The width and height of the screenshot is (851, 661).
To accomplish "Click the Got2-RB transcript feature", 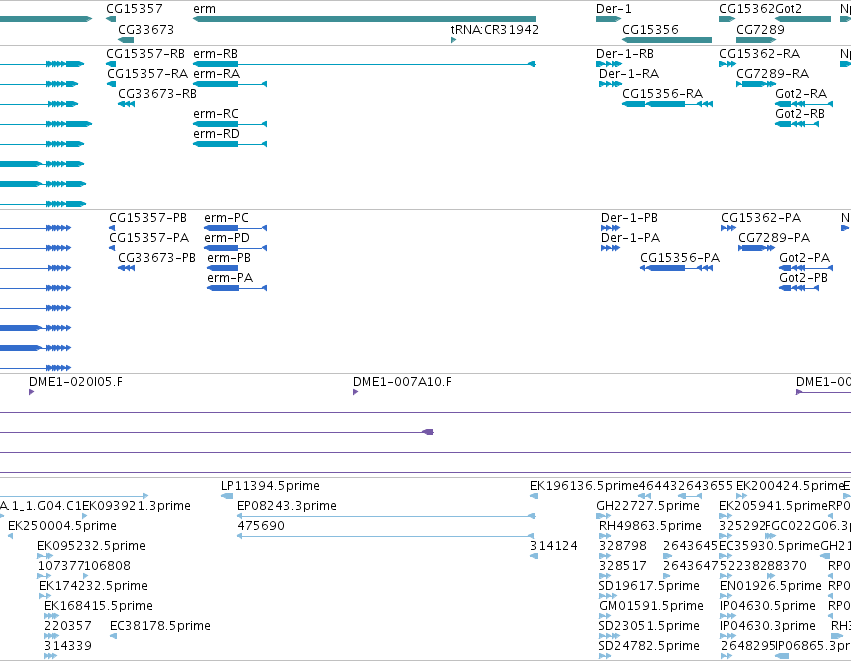I will point(797,124).
